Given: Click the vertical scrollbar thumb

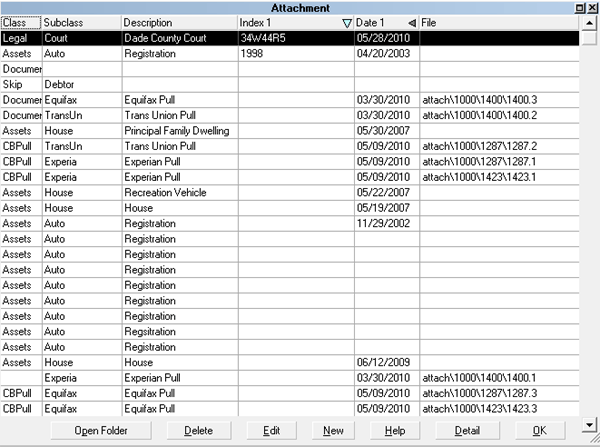Looking at the screenshot, I should tap(589, 38).
